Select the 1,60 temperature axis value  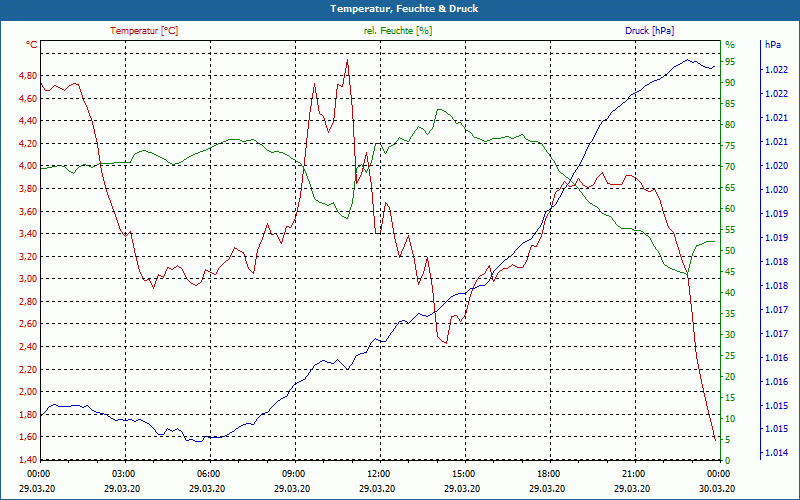coord(28,436)
